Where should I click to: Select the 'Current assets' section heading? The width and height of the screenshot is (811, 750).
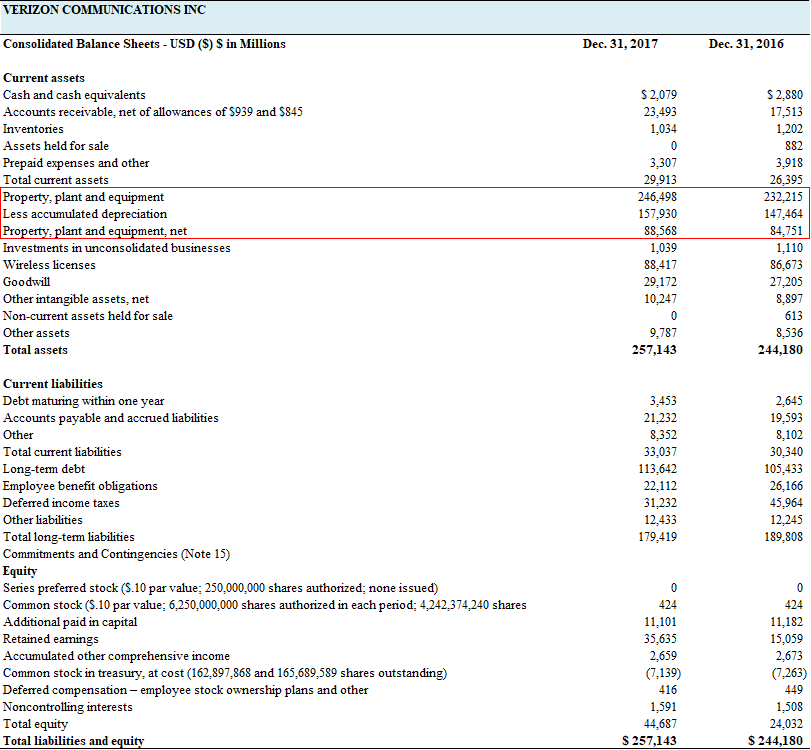[44, 78]
